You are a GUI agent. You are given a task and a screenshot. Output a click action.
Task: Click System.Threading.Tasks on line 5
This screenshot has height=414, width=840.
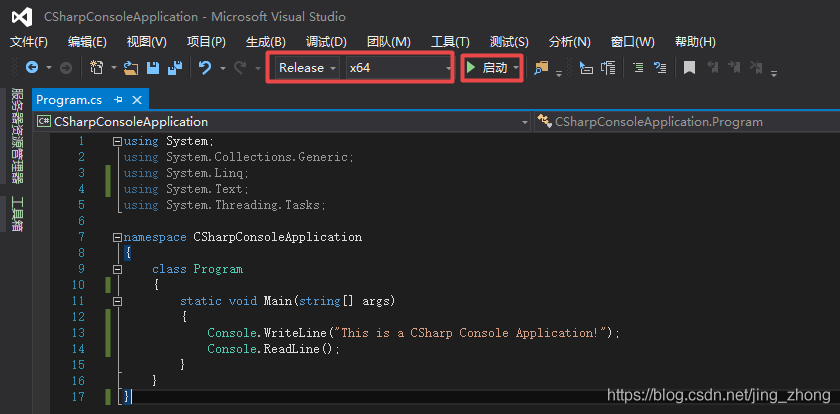[243, 205]
